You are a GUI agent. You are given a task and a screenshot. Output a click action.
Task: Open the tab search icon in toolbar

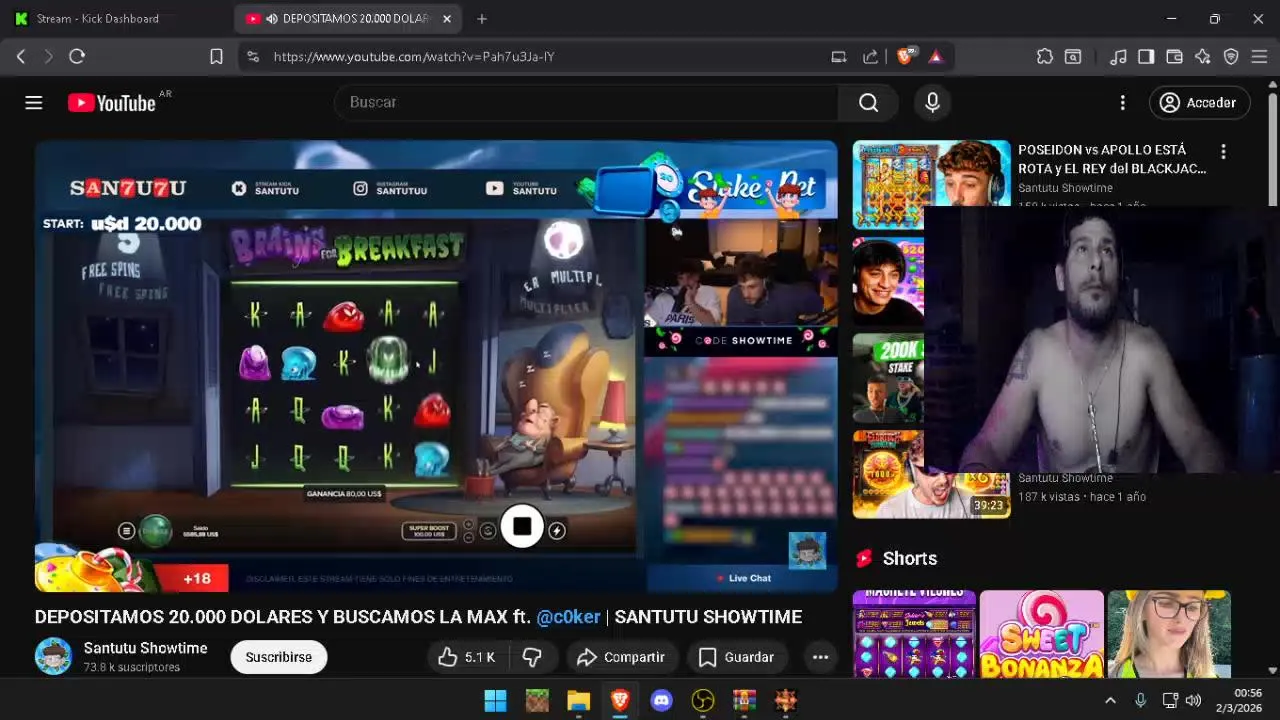coord(1073,57)
